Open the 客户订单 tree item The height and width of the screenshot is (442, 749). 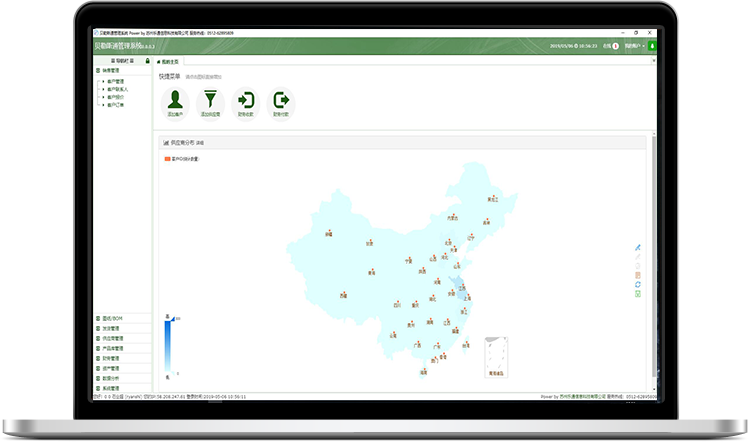(116, 105)
